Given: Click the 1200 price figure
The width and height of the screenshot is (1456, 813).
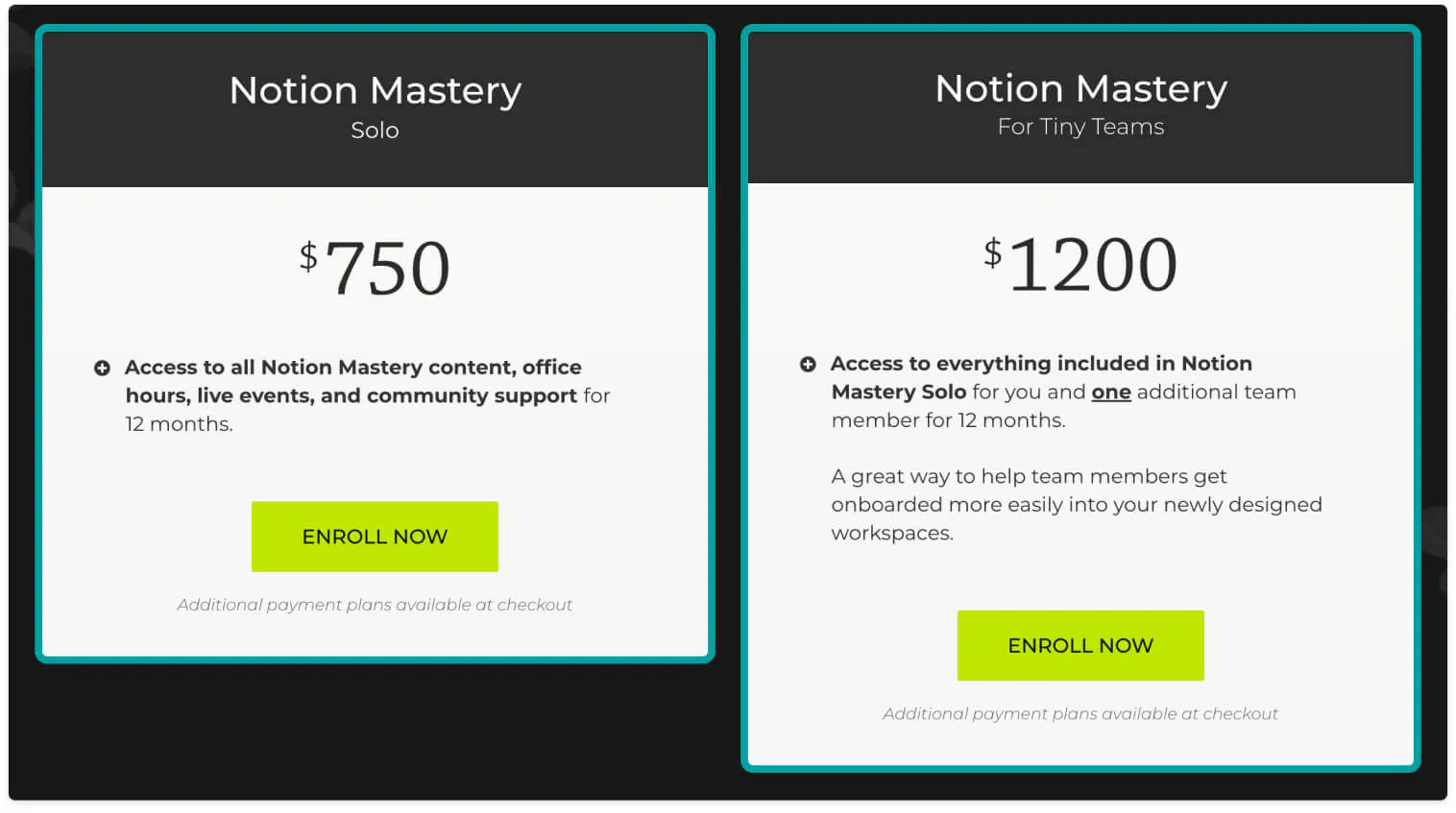Looking at the screenshot, I should pos(1093,264).
